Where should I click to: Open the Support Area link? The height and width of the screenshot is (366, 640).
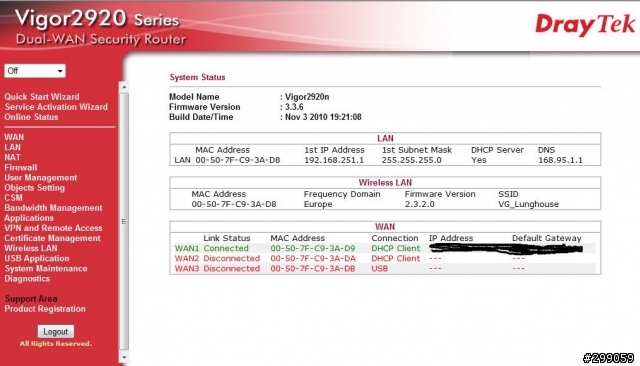(31, 299)
